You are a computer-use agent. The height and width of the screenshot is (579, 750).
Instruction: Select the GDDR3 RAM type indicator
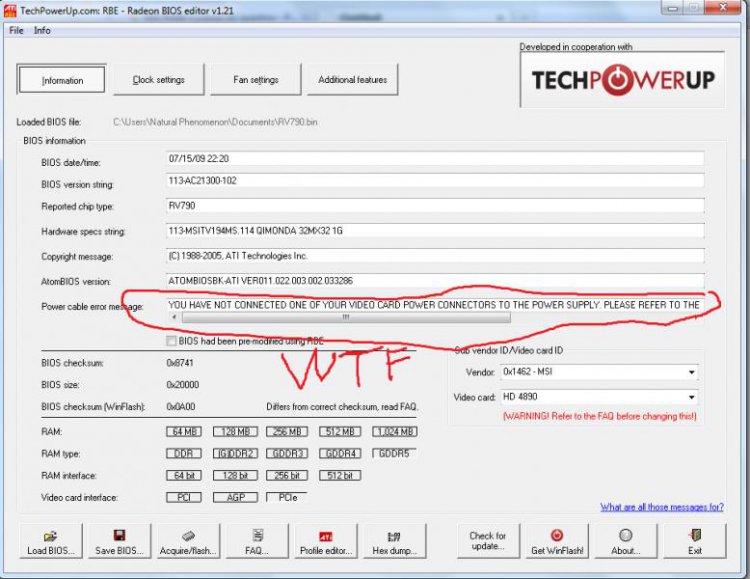click(x=287, y=453)
